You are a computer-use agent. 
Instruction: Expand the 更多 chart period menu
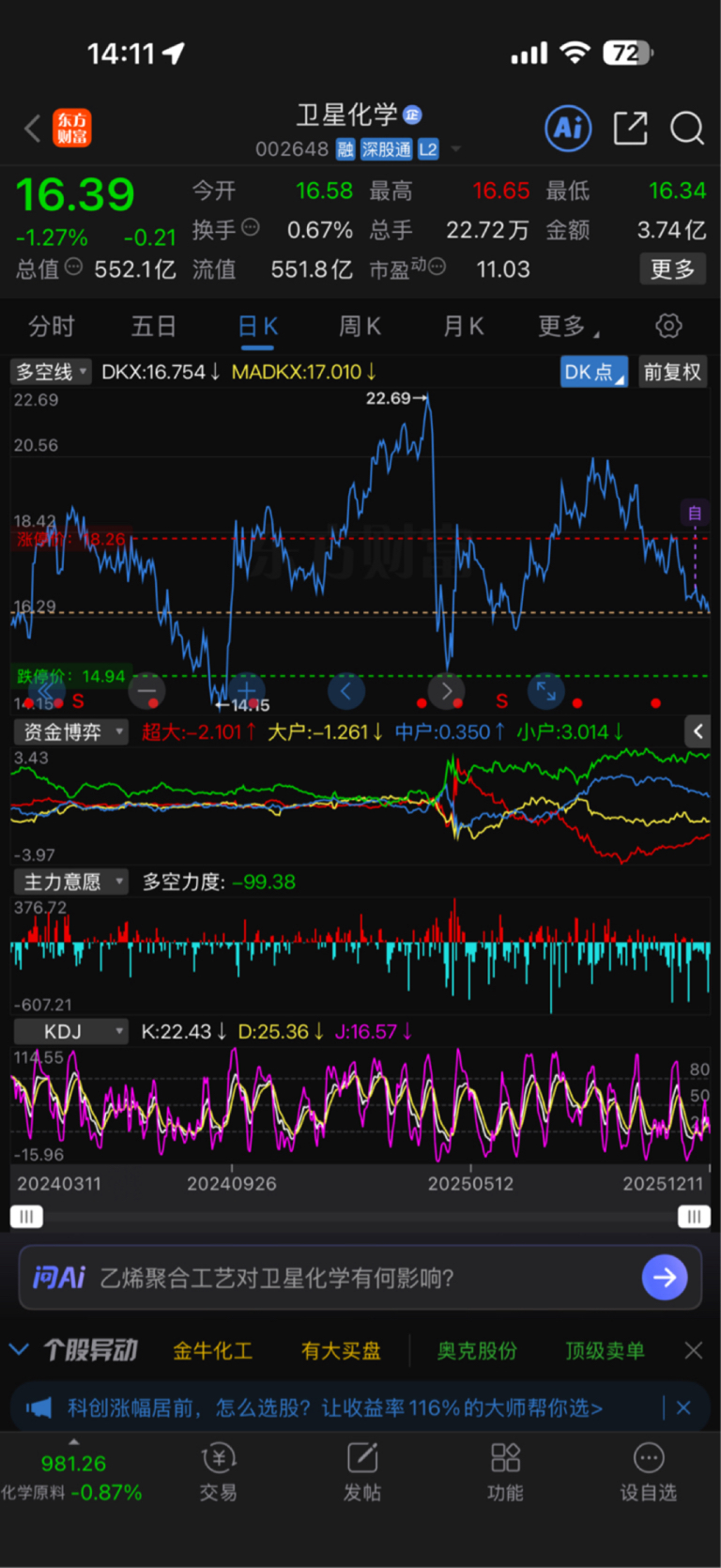[568, 327]
